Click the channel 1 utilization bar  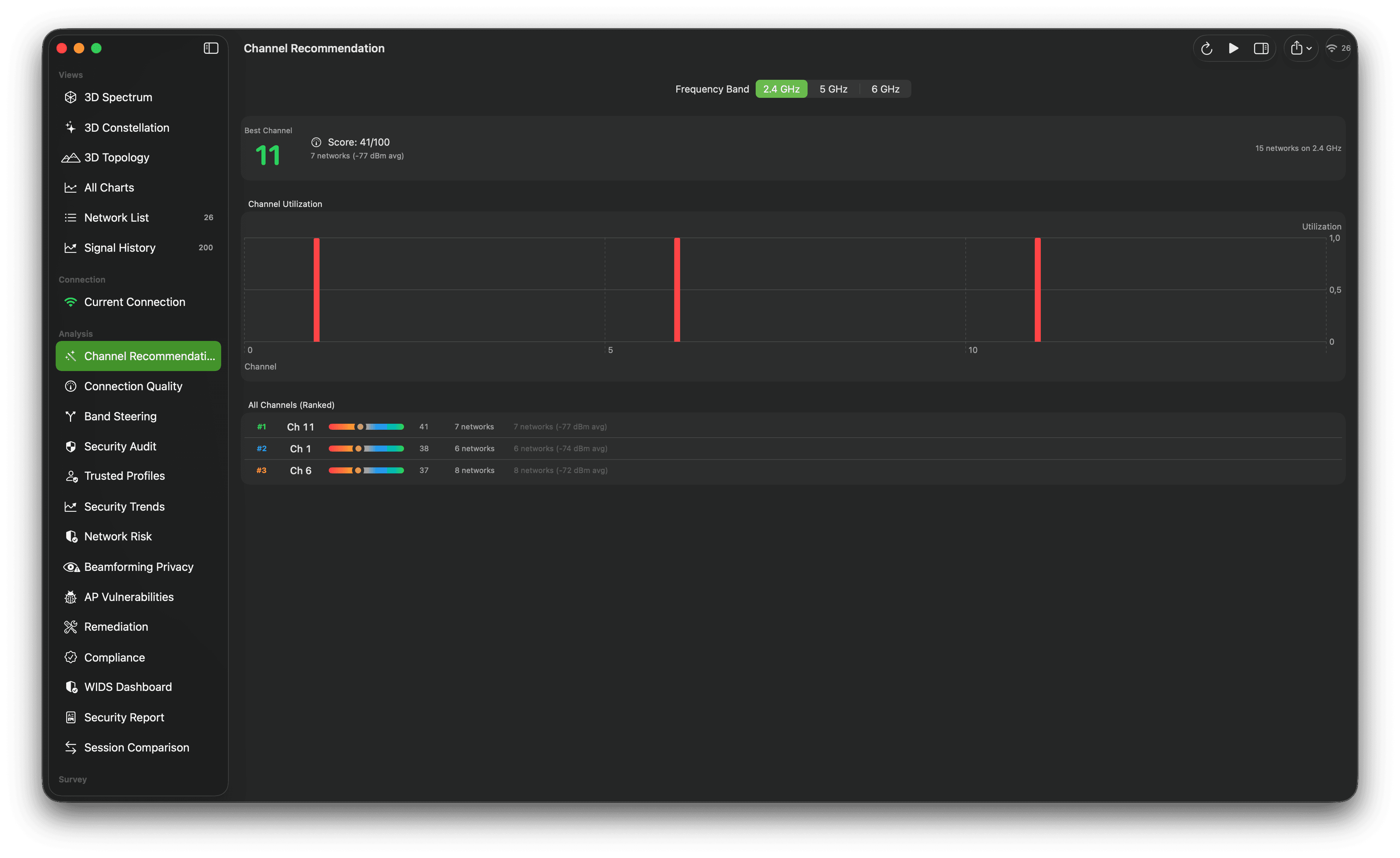316,290
